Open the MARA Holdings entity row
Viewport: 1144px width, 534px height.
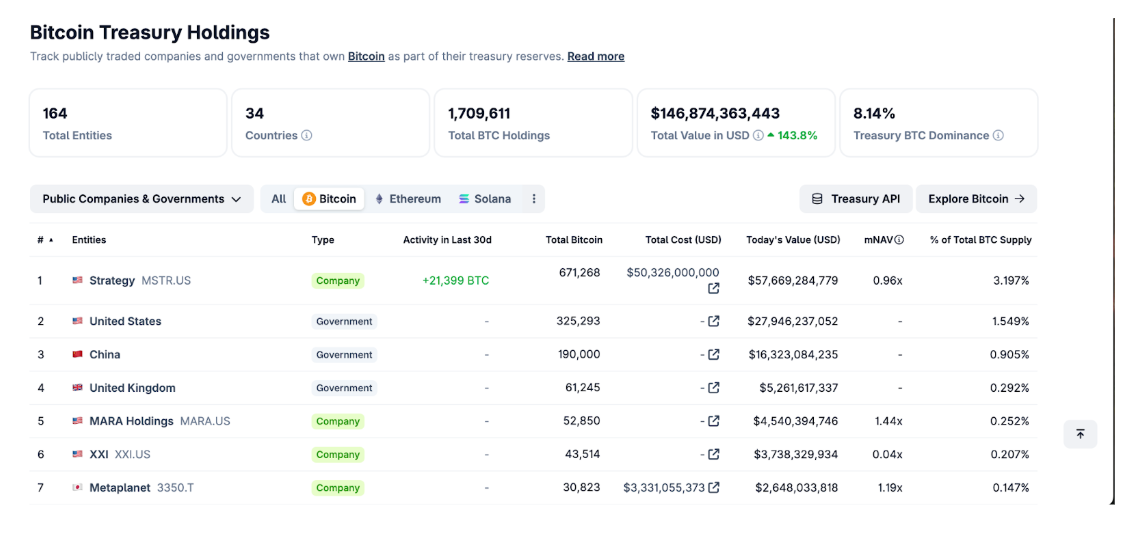pyautogui.click(x=533, y=421)
